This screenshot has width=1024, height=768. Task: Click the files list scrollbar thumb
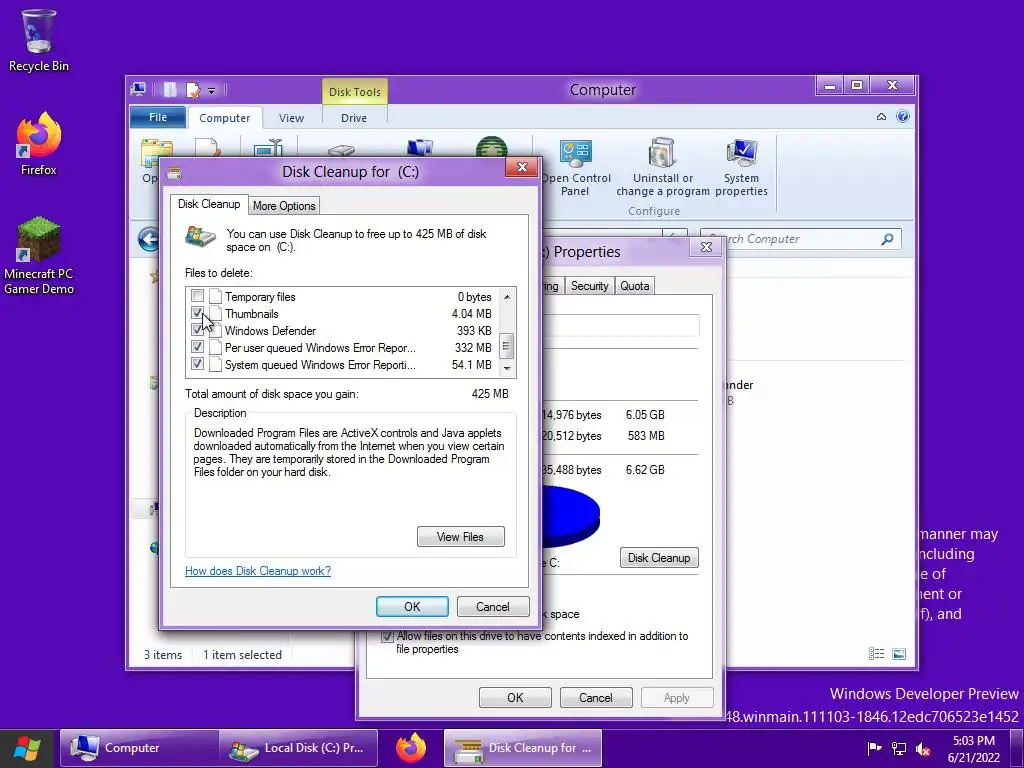(505, 346)
